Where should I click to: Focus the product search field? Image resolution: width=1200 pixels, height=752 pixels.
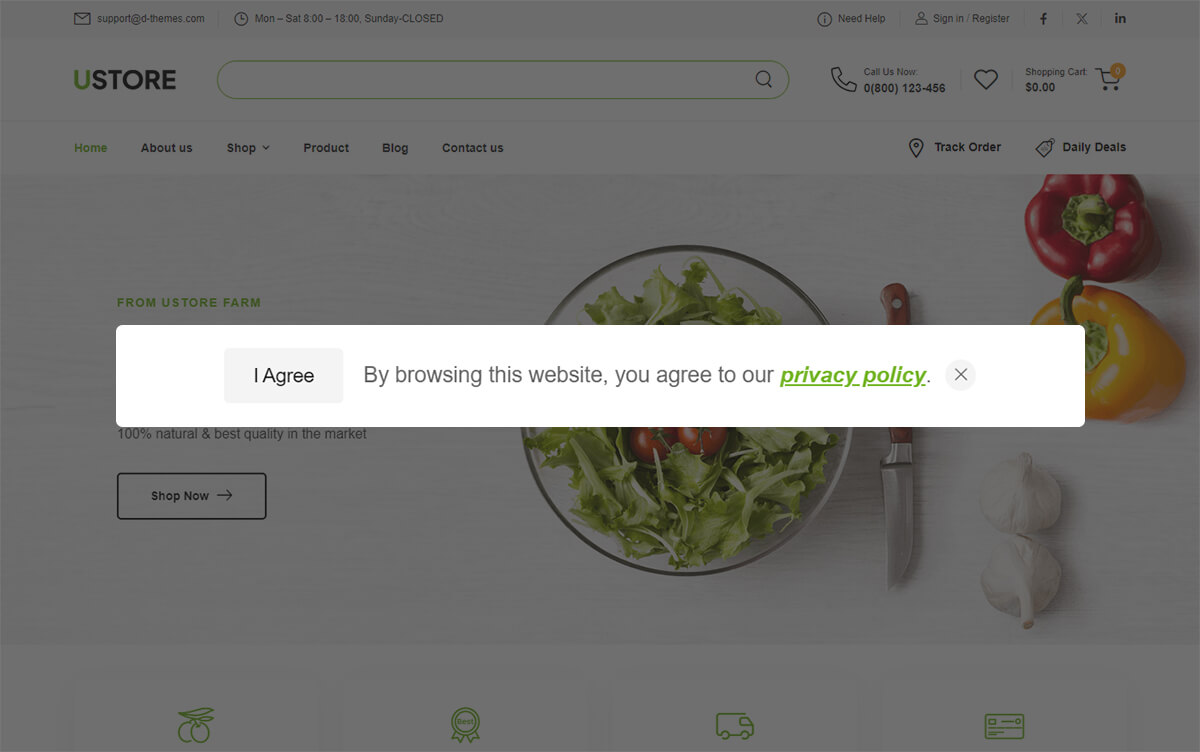(485, 80)
